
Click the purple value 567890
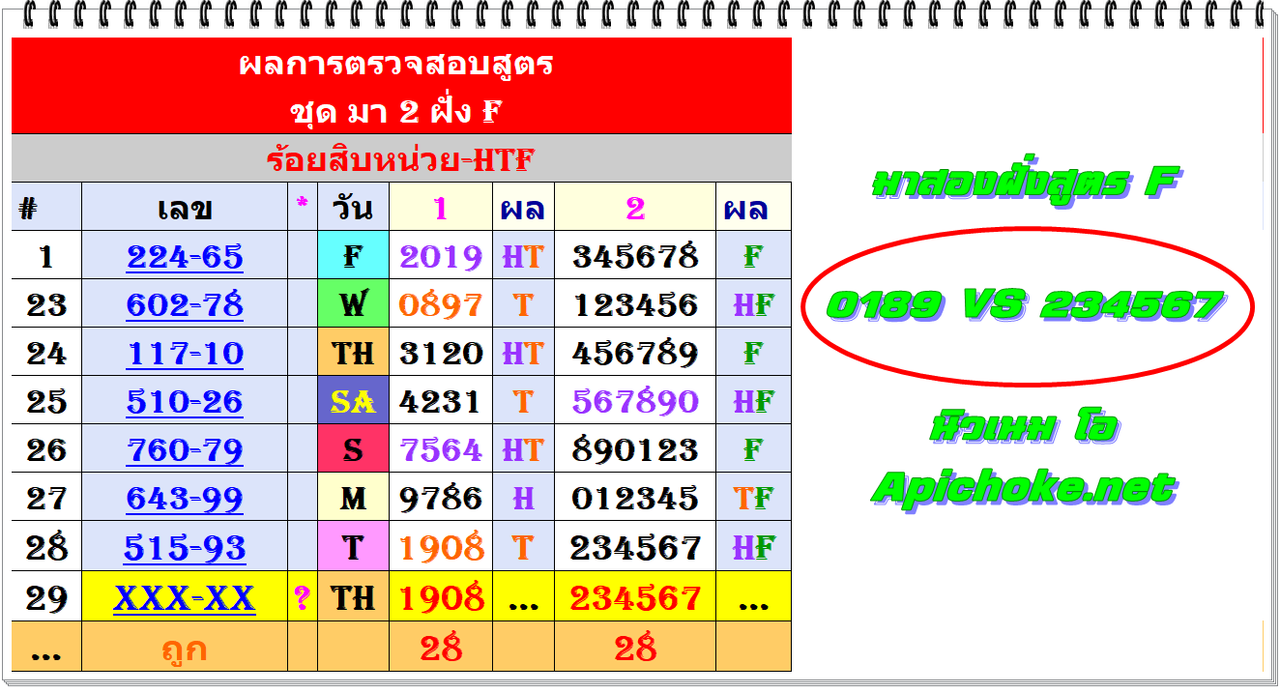tap(635, 401)
